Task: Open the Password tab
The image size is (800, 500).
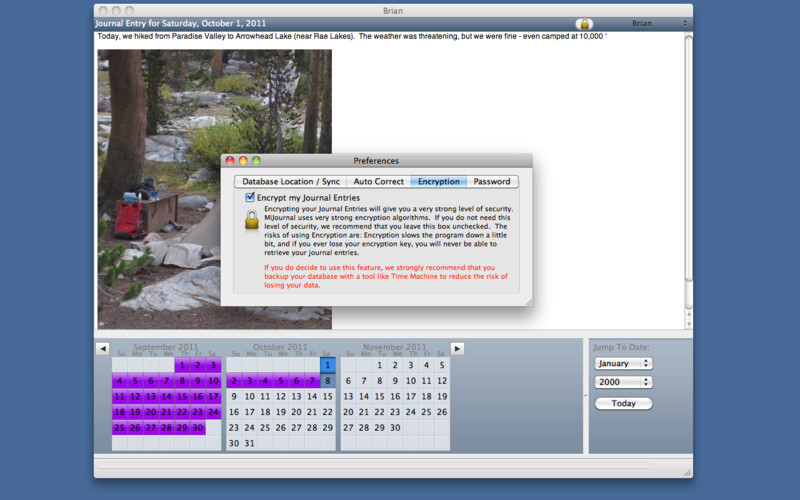Action: click(x=491, y=182)
